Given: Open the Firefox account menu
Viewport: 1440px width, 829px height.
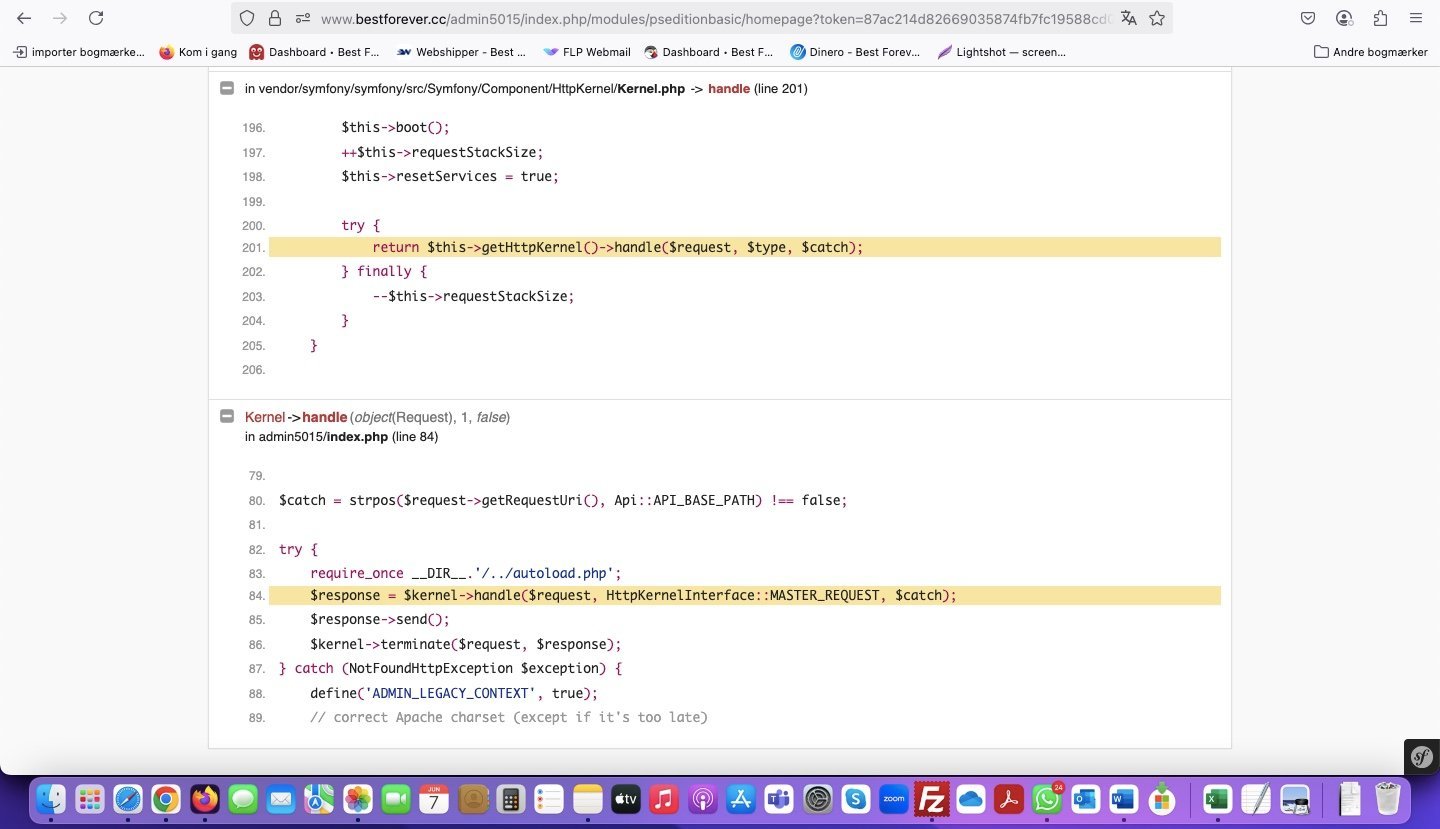Looking at the screenshot, I should click(1344, 18).
